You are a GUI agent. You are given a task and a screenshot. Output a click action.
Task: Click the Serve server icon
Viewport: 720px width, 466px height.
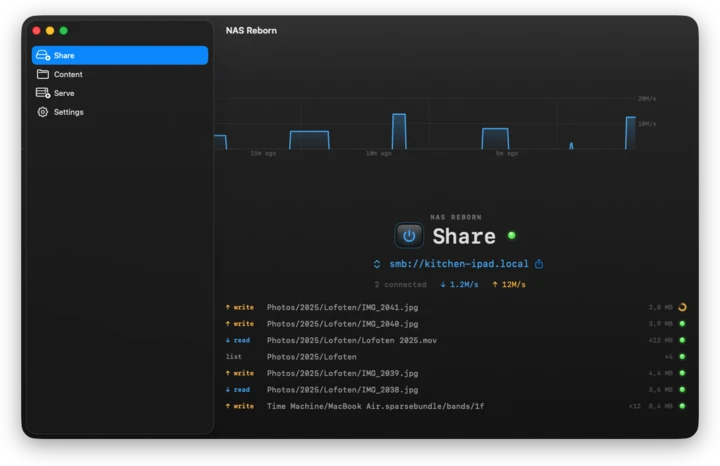point(43,93)
